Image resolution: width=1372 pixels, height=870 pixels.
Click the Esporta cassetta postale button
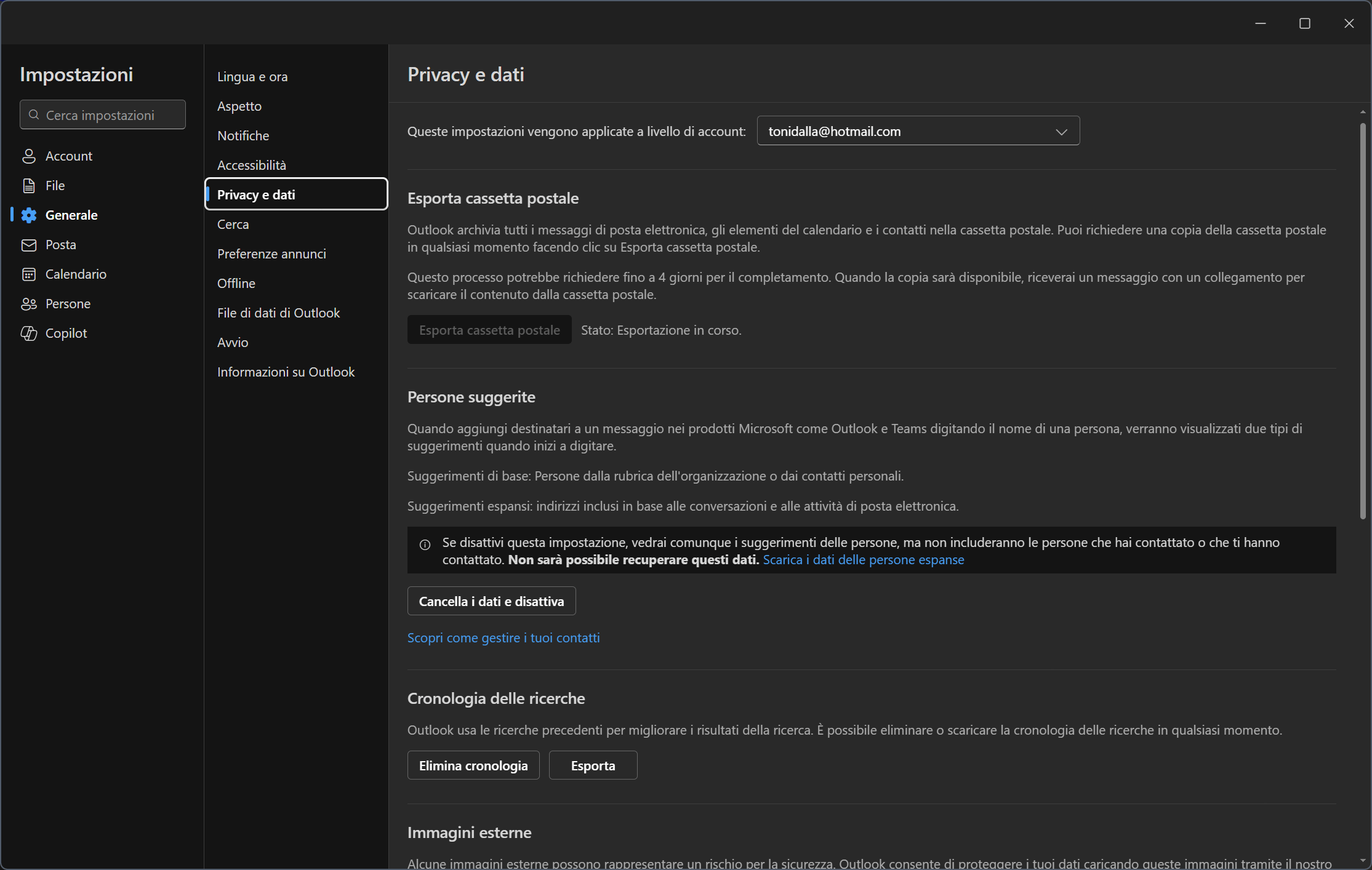[489, 330]
